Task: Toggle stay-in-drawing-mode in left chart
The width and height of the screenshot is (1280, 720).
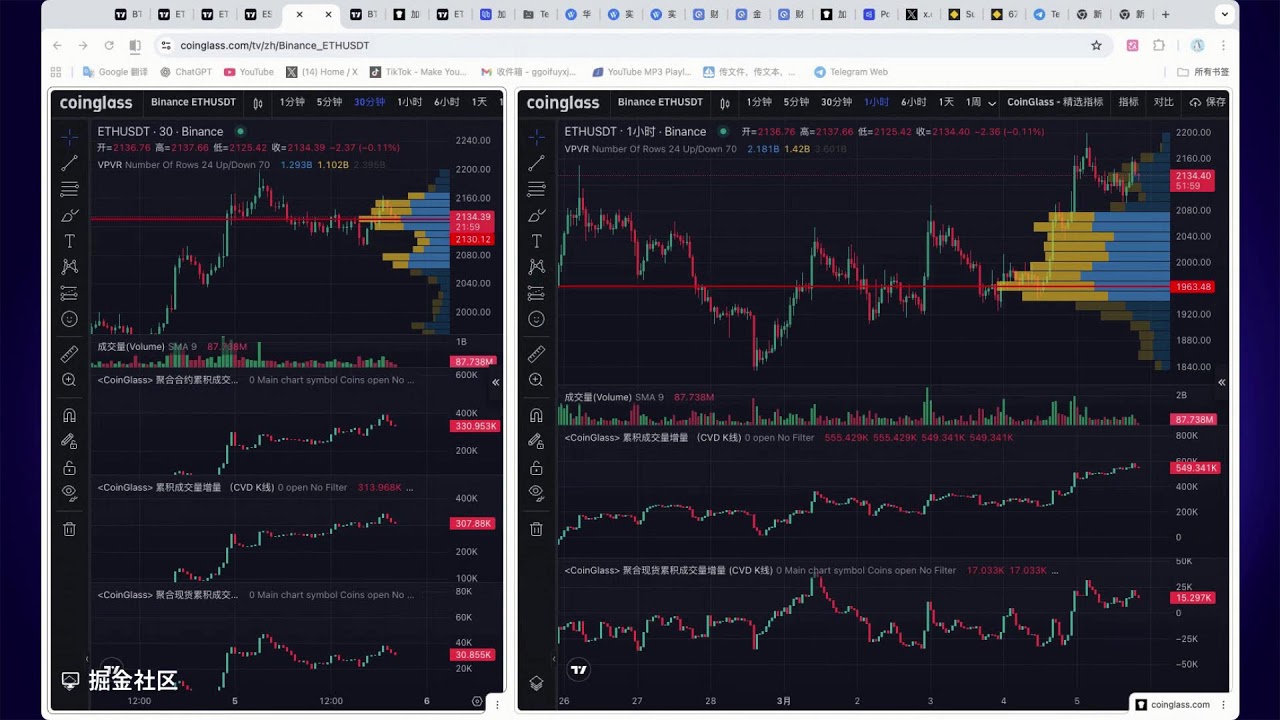Action: (x=69, y=441)
